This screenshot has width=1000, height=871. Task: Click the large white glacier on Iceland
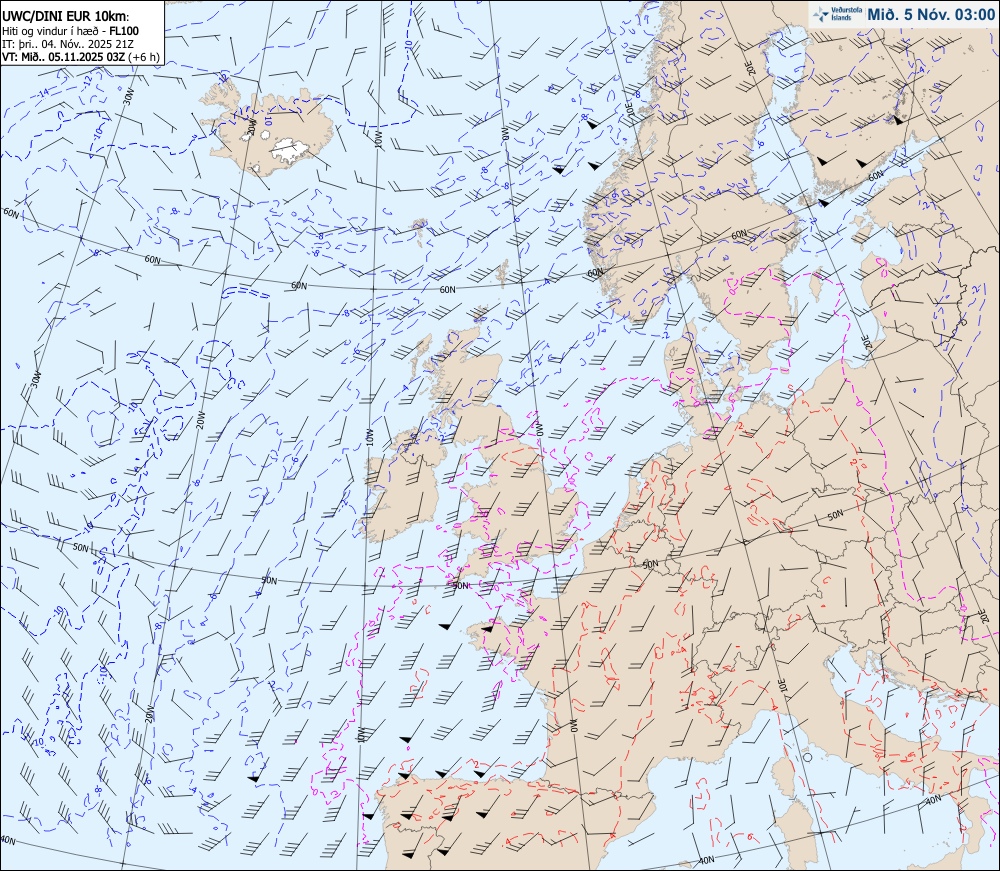pyautogui.click(x=291, y=150)
